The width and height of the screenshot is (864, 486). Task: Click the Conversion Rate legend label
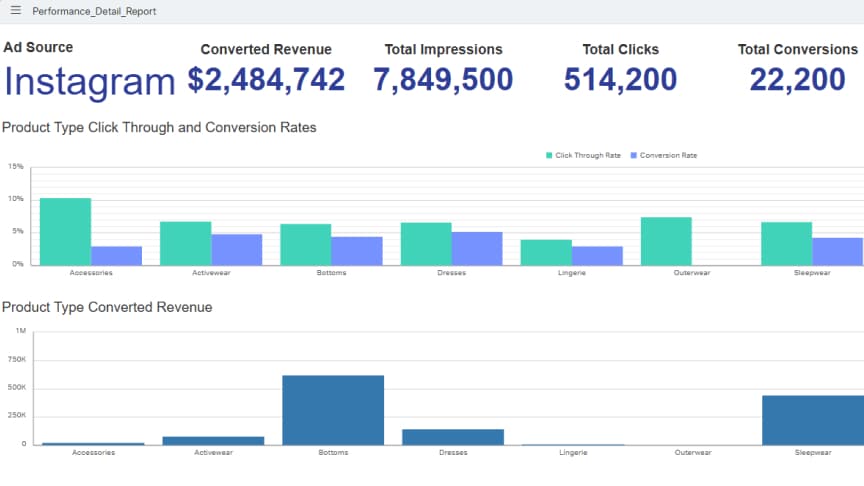[668, 155]
